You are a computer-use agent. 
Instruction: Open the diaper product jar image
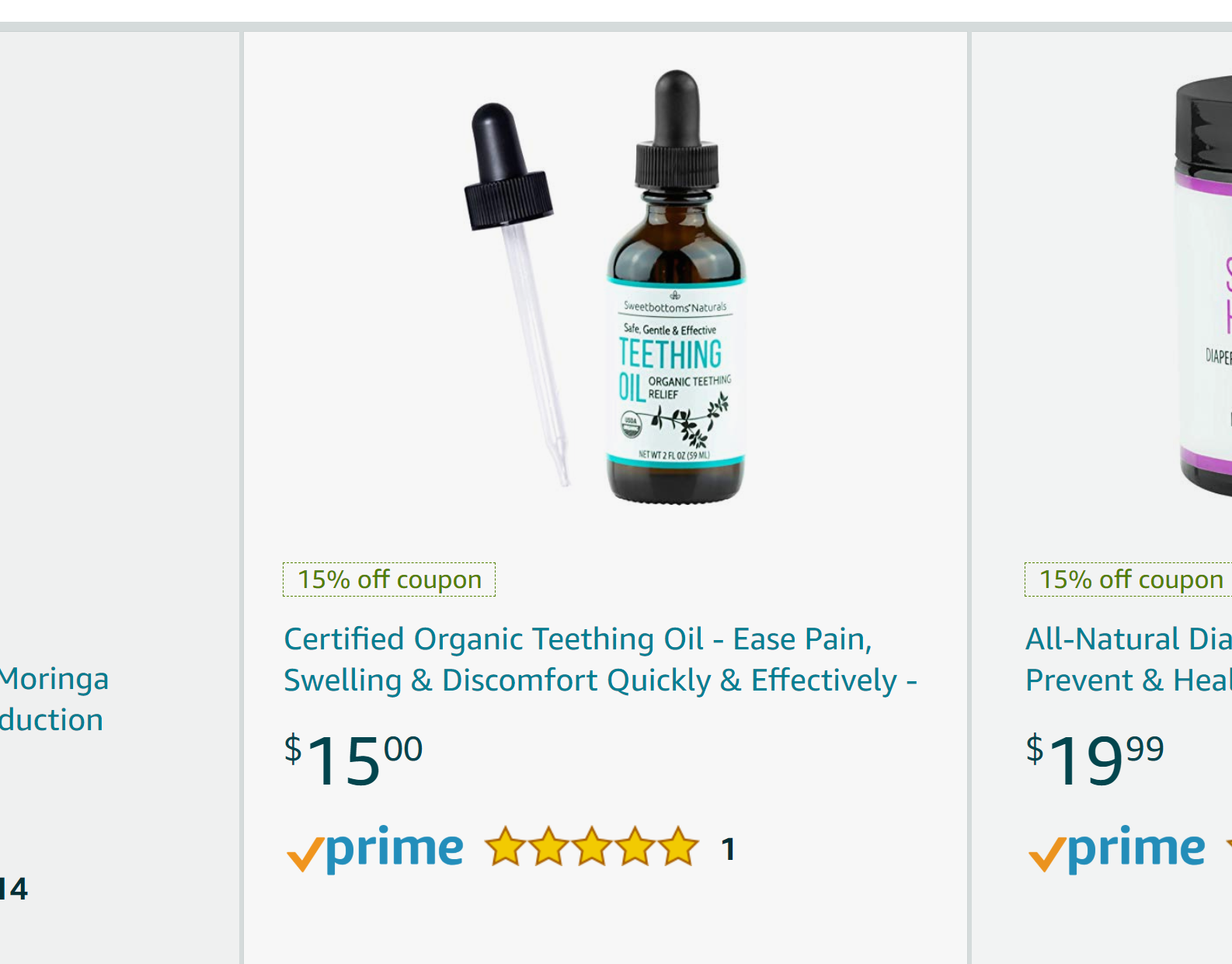pyautogui.click(x=1202, y=286)
